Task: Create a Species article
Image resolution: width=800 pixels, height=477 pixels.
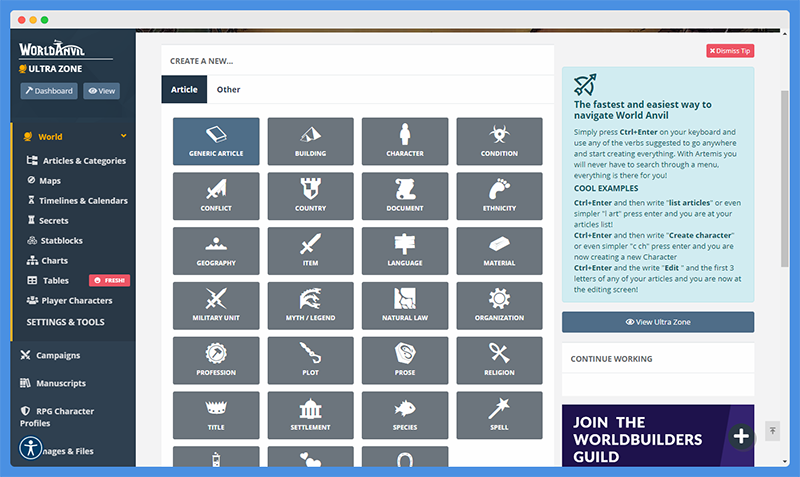Action: click(405, 415)
